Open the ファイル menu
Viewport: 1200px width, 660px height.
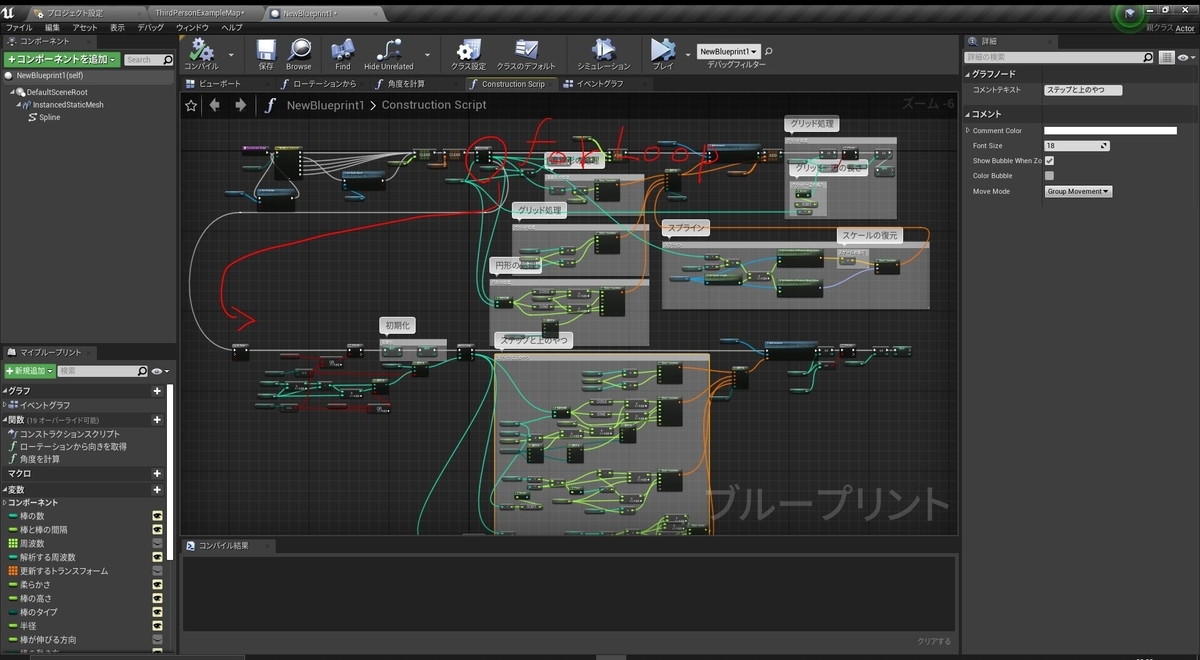(19, 27)
